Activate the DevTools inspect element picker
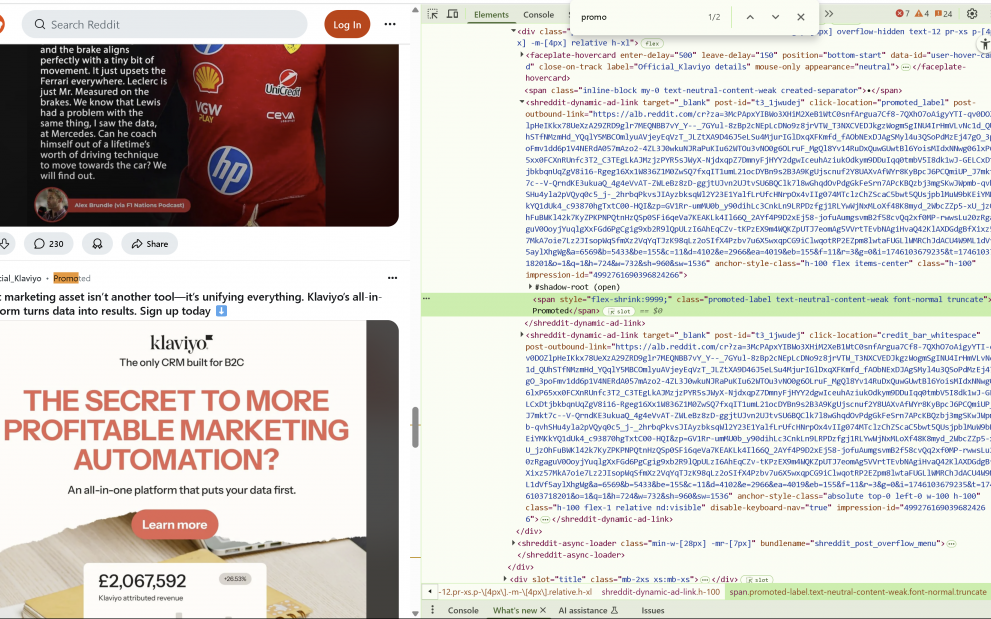Image resolution: width=991 pixels, height=619 pixels. (433, 14)
